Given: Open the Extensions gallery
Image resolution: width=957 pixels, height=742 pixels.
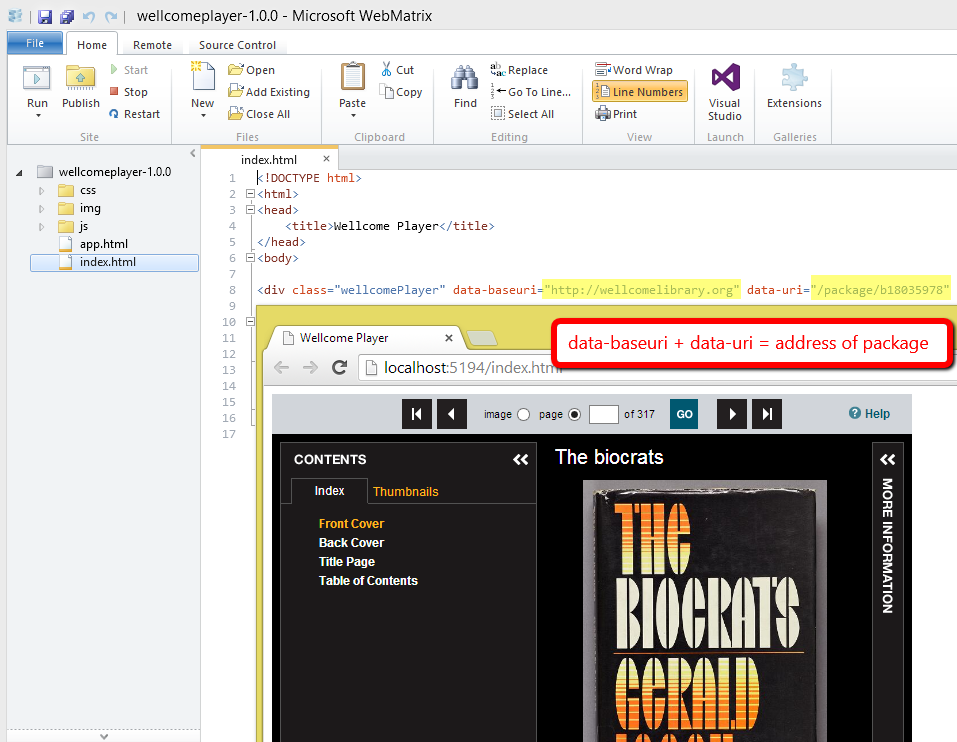Looking at the screenshot, I should click(795, 85).
